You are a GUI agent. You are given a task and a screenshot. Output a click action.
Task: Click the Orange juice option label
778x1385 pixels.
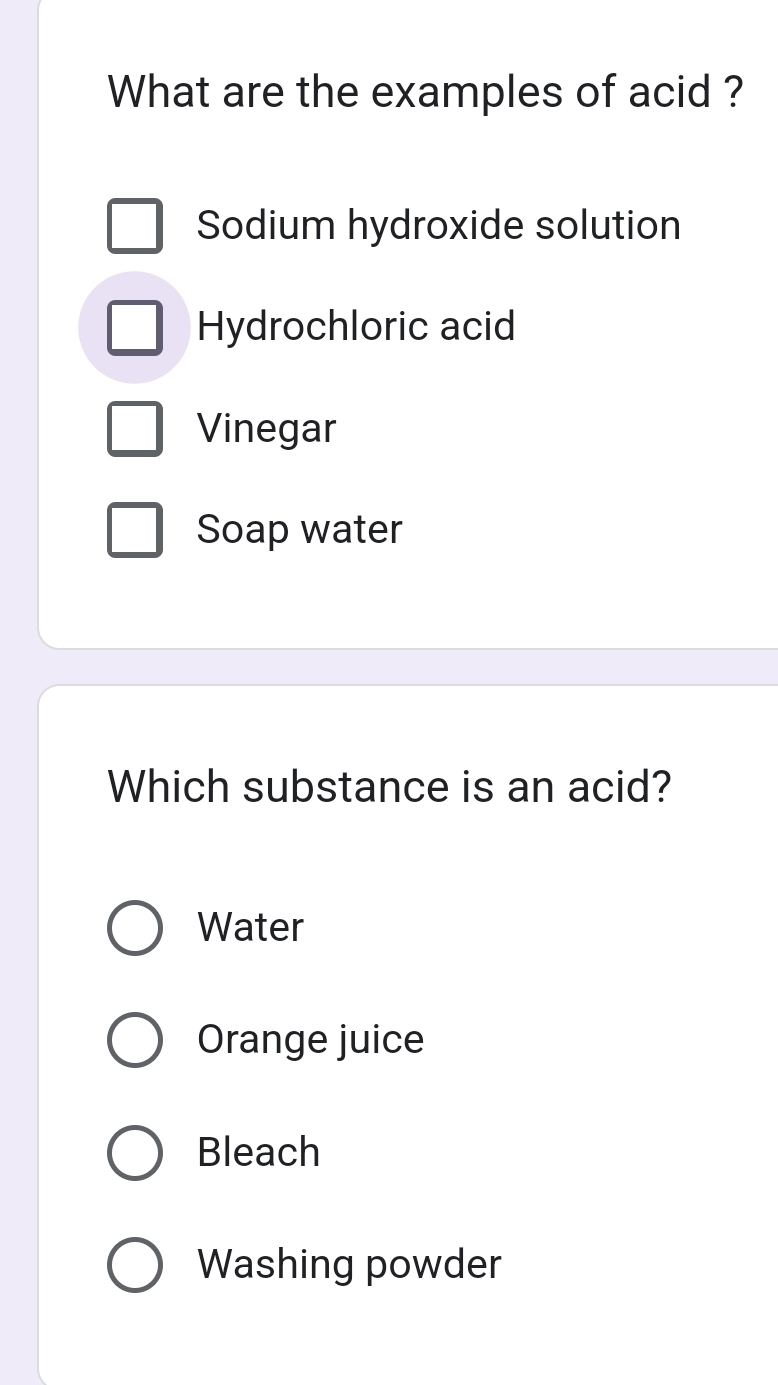pyautogui.click(x=310, y=1040)
